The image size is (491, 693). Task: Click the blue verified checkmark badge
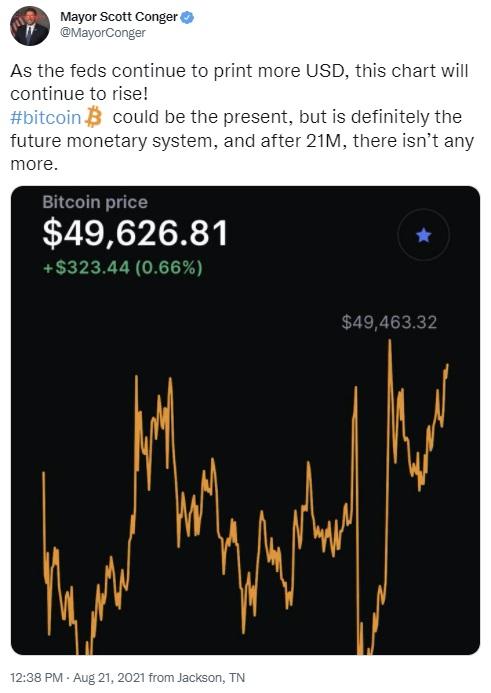(187, 17)
